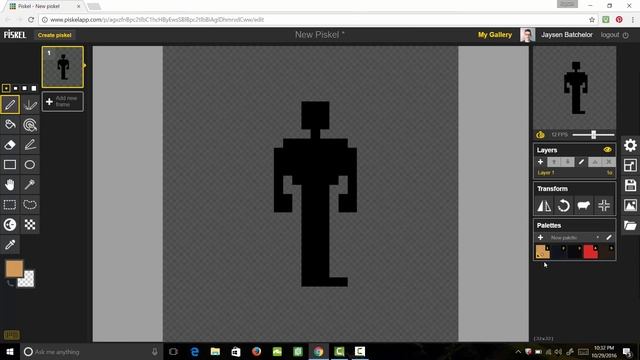
Task: Click the sheep clone layer icon
Action: [x=584, y=206]
